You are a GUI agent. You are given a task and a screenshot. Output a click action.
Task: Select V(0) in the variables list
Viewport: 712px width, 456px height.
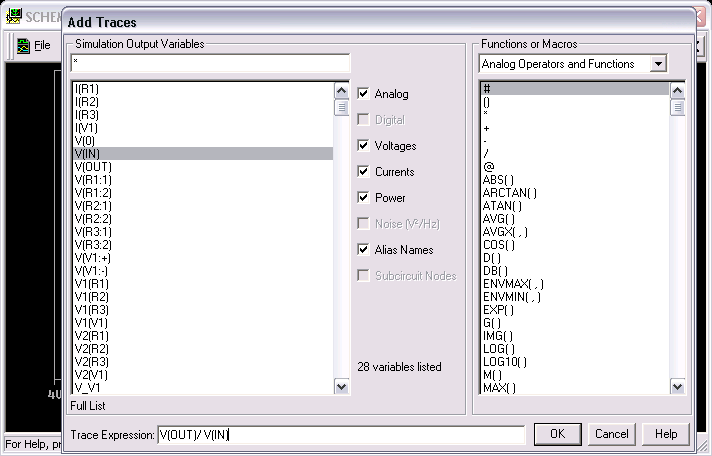pos(203,141)
